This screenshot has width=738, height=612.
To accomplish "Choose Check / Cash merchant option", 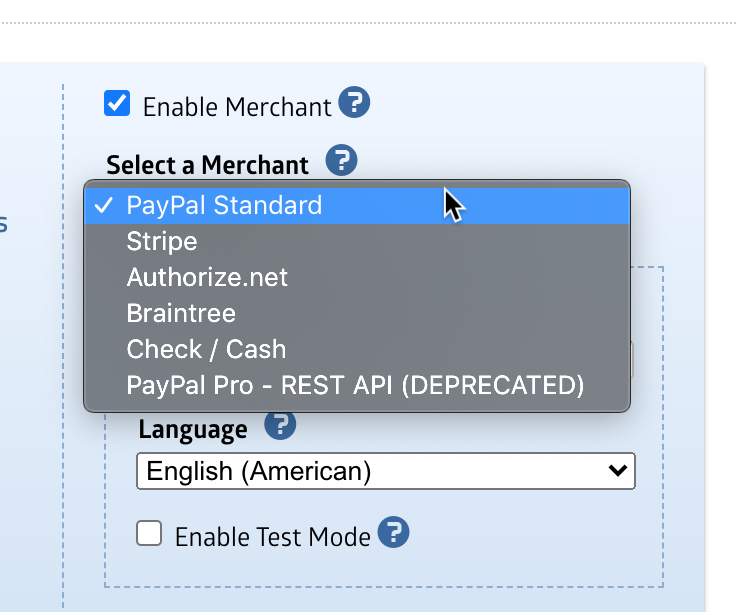I will point(206,349).
